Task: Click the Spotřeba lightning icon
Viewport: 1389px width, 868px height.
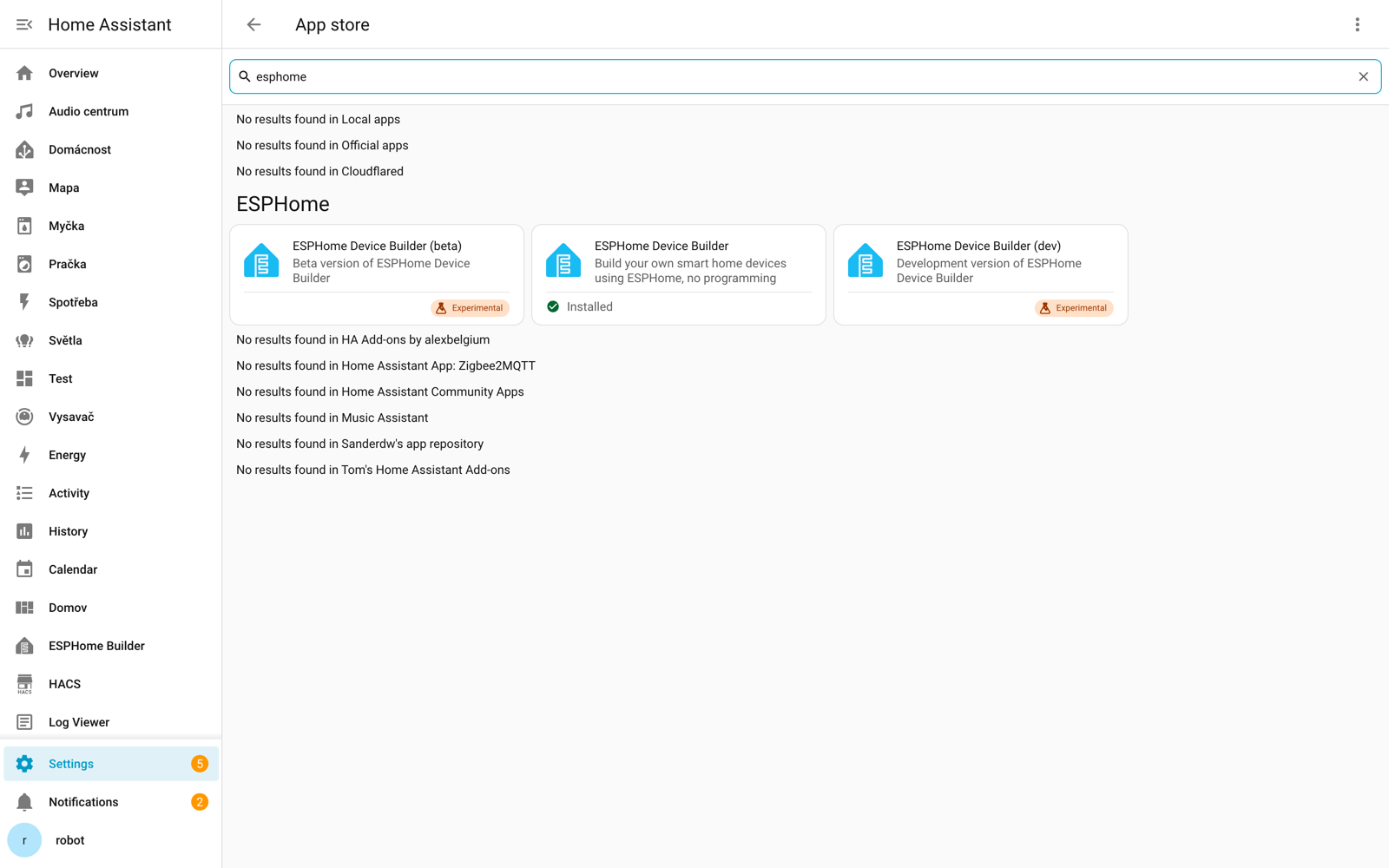Action: [x=24, y=302]
